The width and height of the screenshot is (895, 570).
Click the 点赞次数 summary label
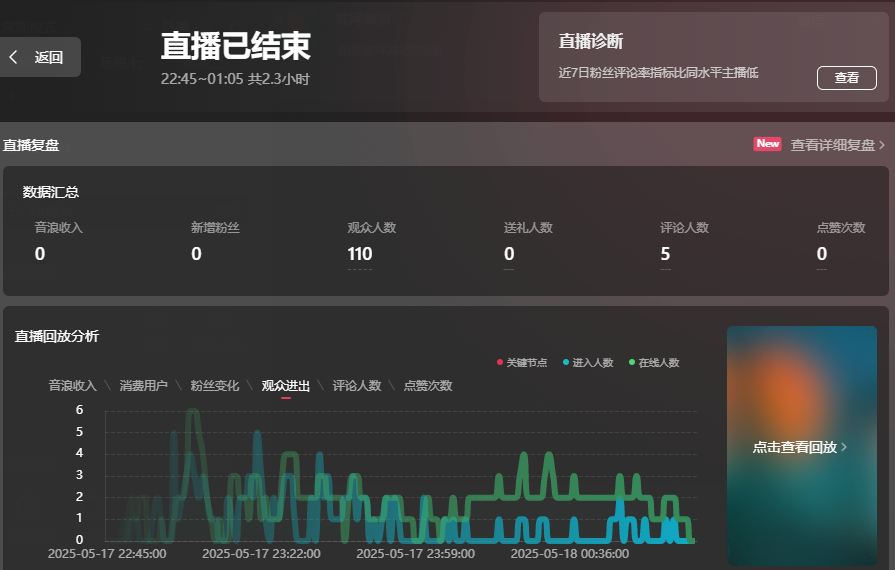click(841, 228)
